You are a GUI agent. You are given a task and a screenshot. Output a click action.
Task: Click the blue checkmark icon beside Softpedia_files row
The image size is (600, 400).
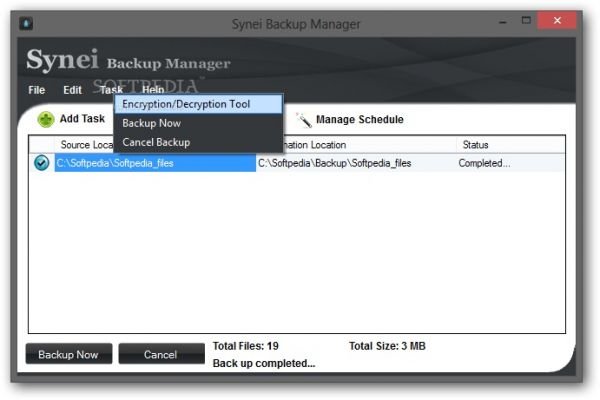tap(42, 163)
